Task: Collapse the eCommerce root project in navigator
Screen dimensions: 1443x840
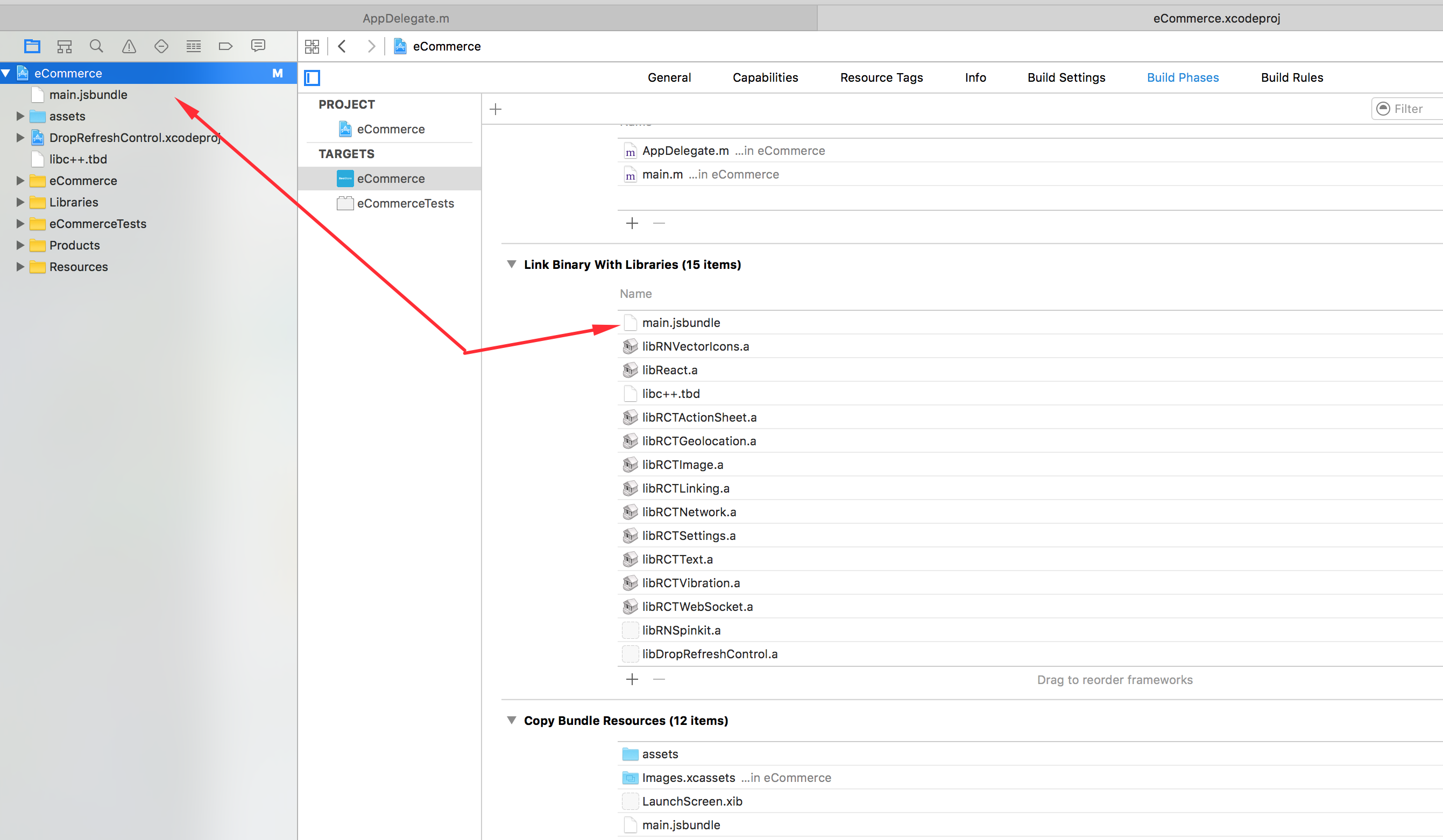Action: point(6,73)
